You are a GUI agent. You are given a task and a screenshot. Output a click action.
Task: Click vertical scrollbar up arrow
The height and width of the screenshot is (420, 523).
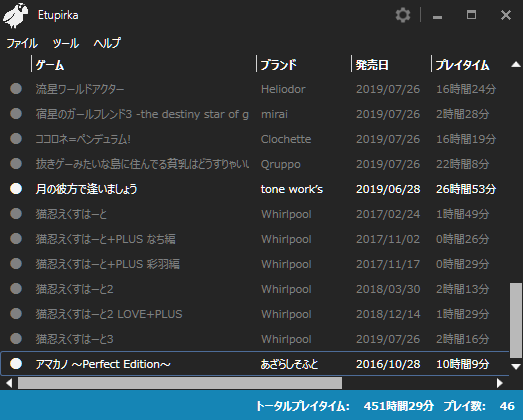[x=516, y=65]
